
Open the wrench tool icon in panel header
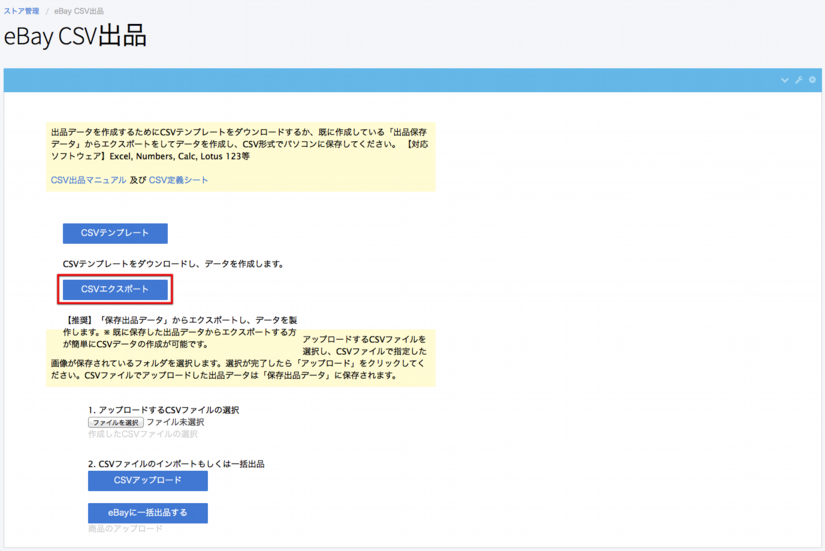799,80
